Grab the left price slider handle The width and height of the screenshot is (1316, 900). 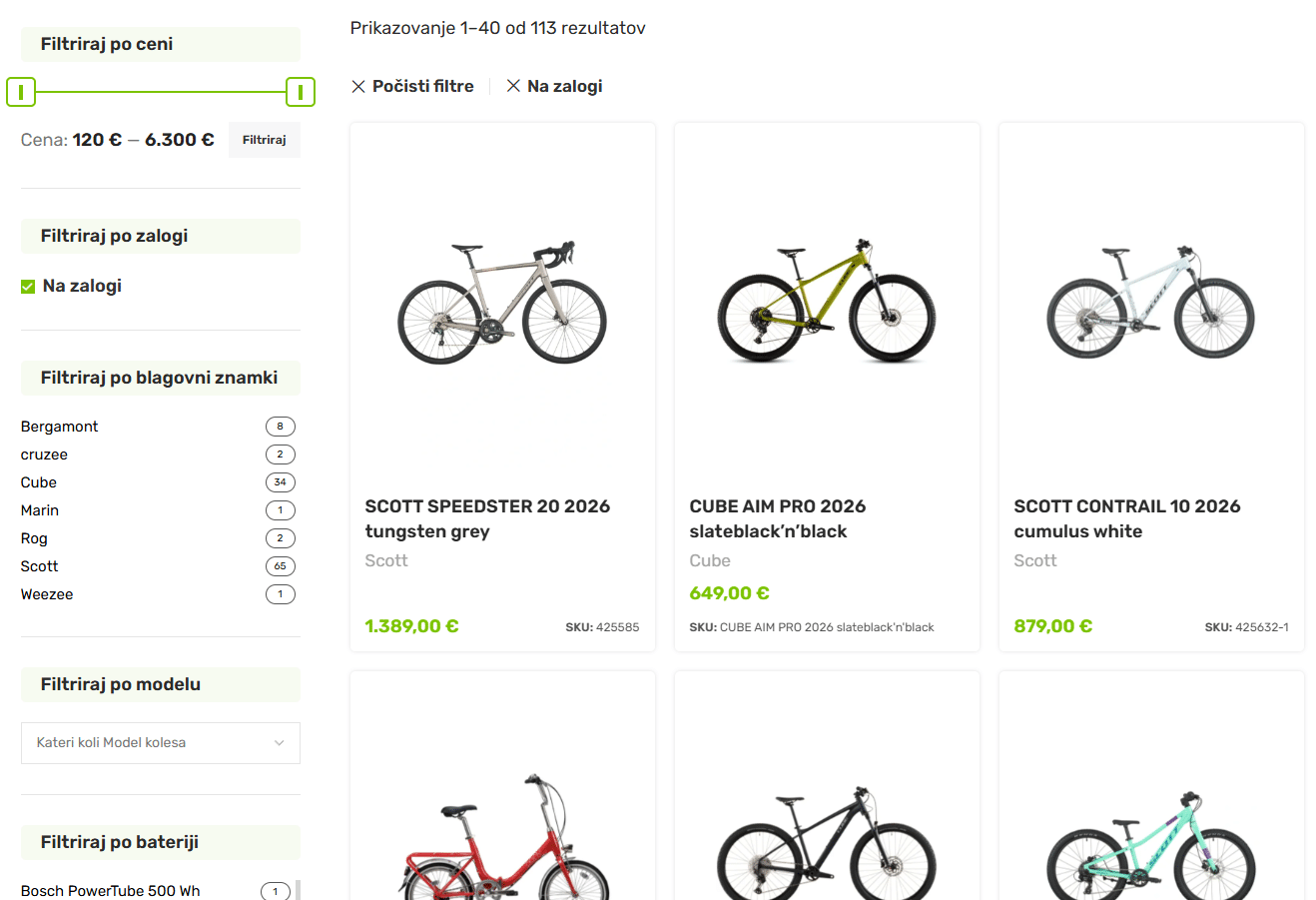point(21,92)
